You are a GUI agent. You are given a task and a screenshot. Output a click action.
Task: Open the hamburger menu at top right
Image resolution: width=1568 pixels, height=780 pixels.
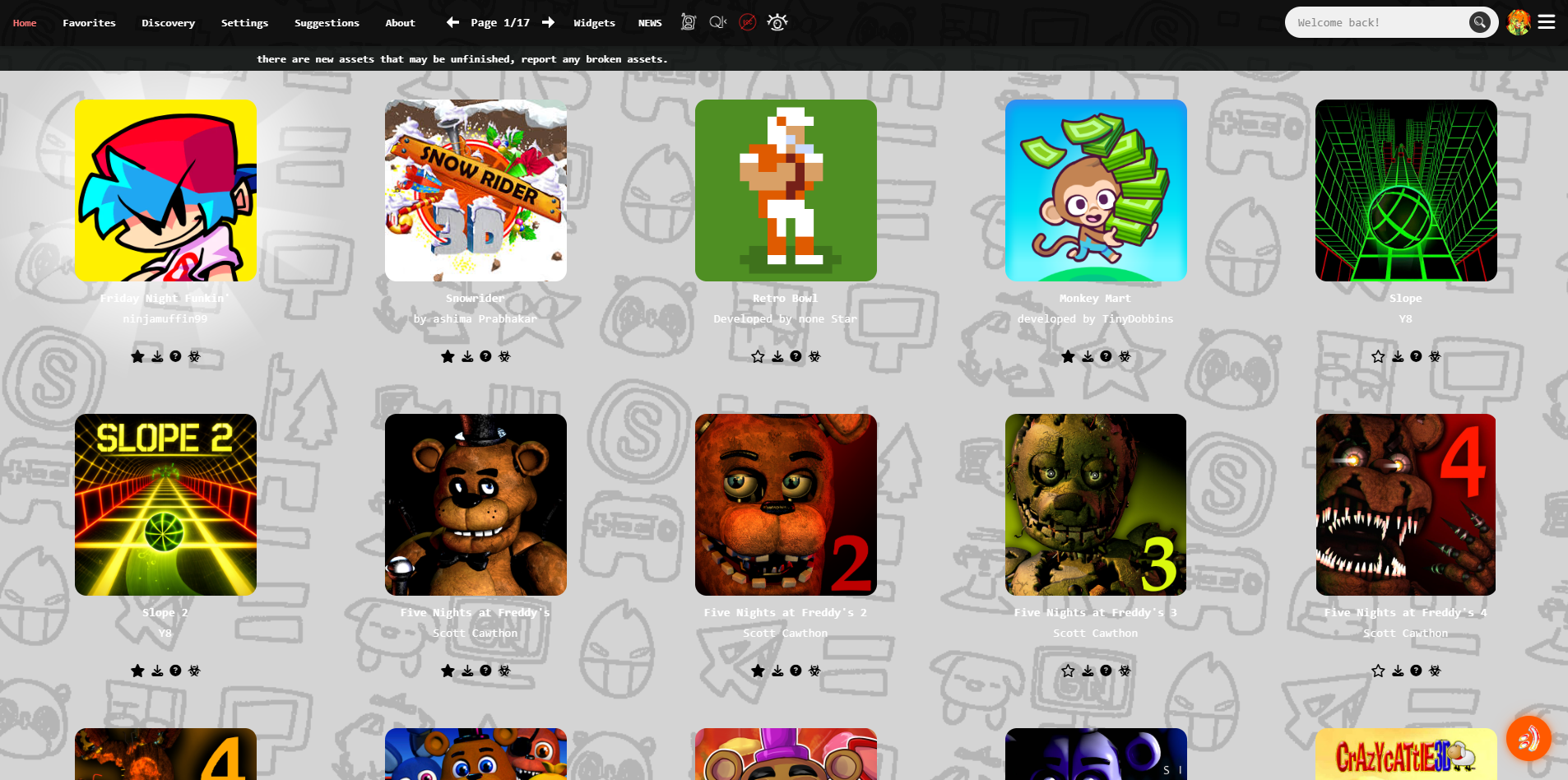pyautogui.click(x=1547, y=22)
